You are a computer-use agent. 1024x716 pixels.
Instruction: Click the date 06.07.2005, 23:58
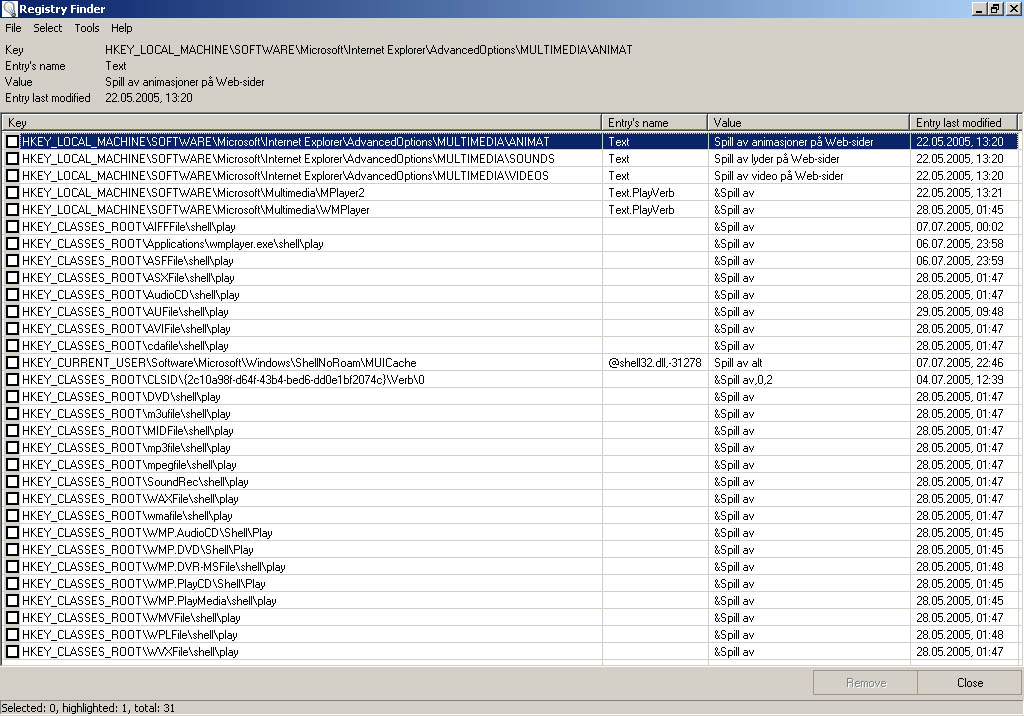click(x=959, y=244)
